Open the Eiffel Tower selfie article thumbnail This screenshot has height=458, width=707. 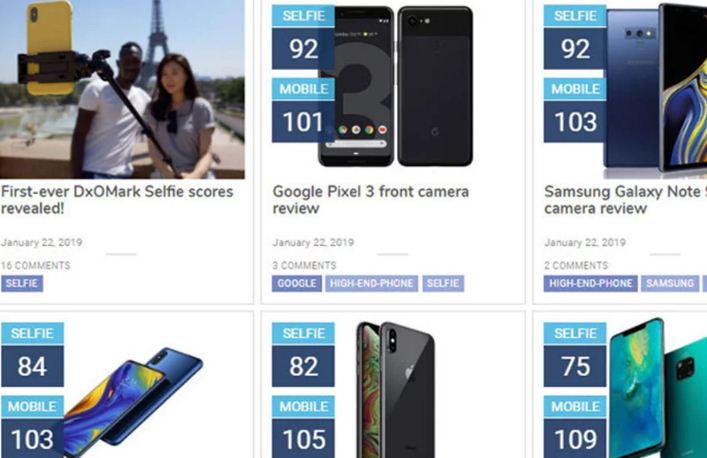tap(122, 89)
